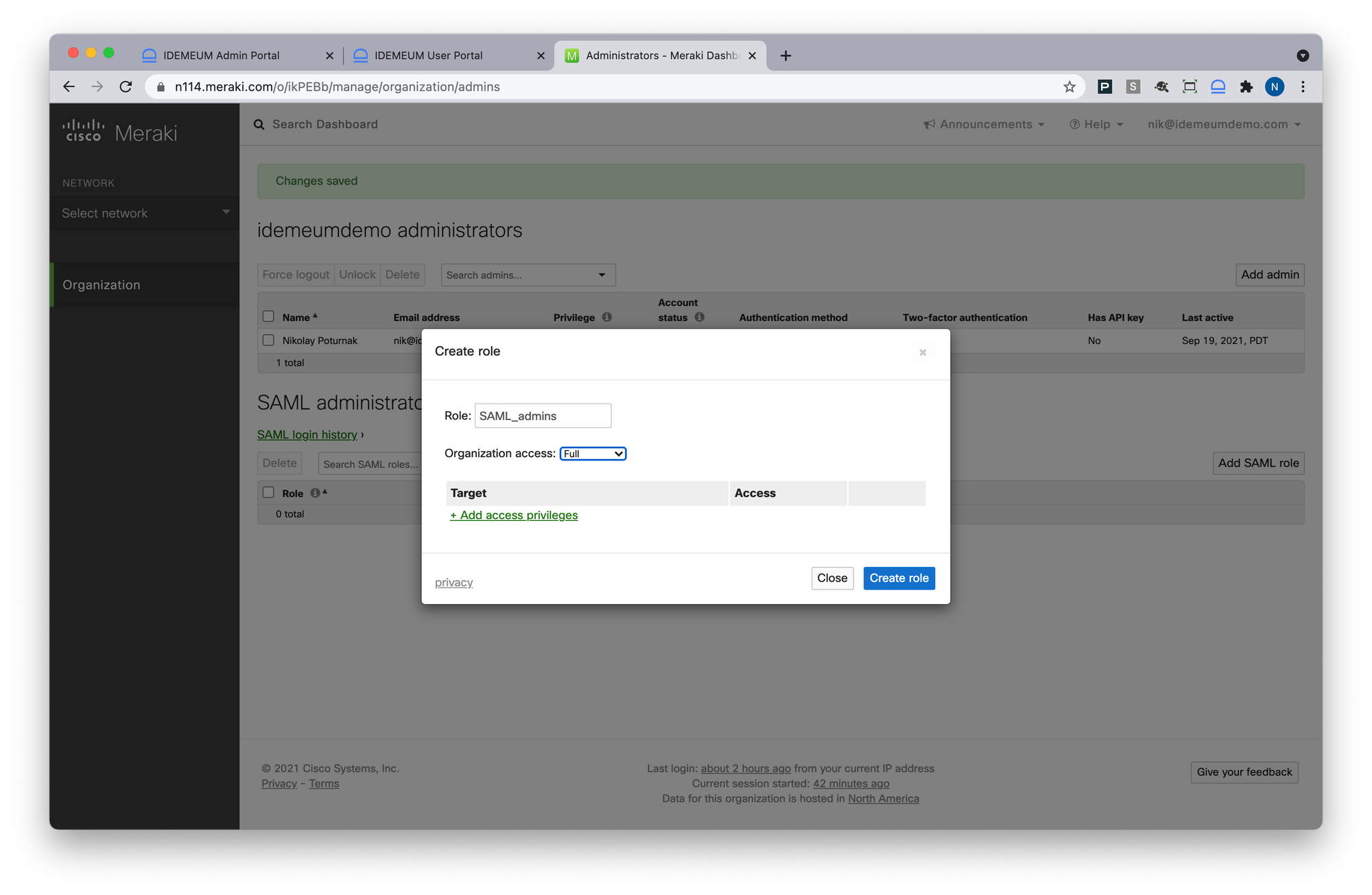
Task: Click the Account status info icon
Action: coord(699,317)
